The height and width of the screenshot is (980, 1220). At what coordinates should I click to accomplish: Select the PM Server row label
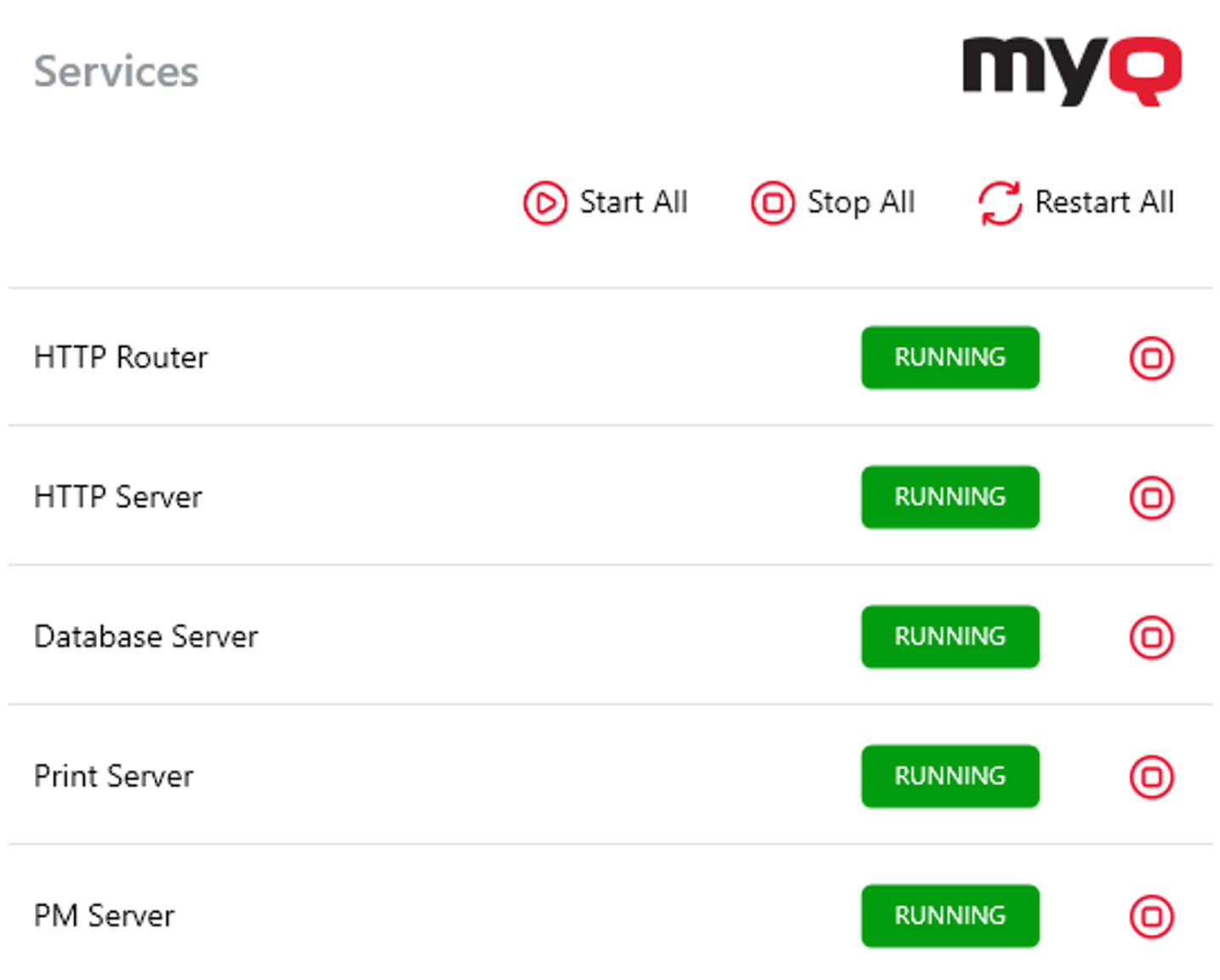coord(104,915)
